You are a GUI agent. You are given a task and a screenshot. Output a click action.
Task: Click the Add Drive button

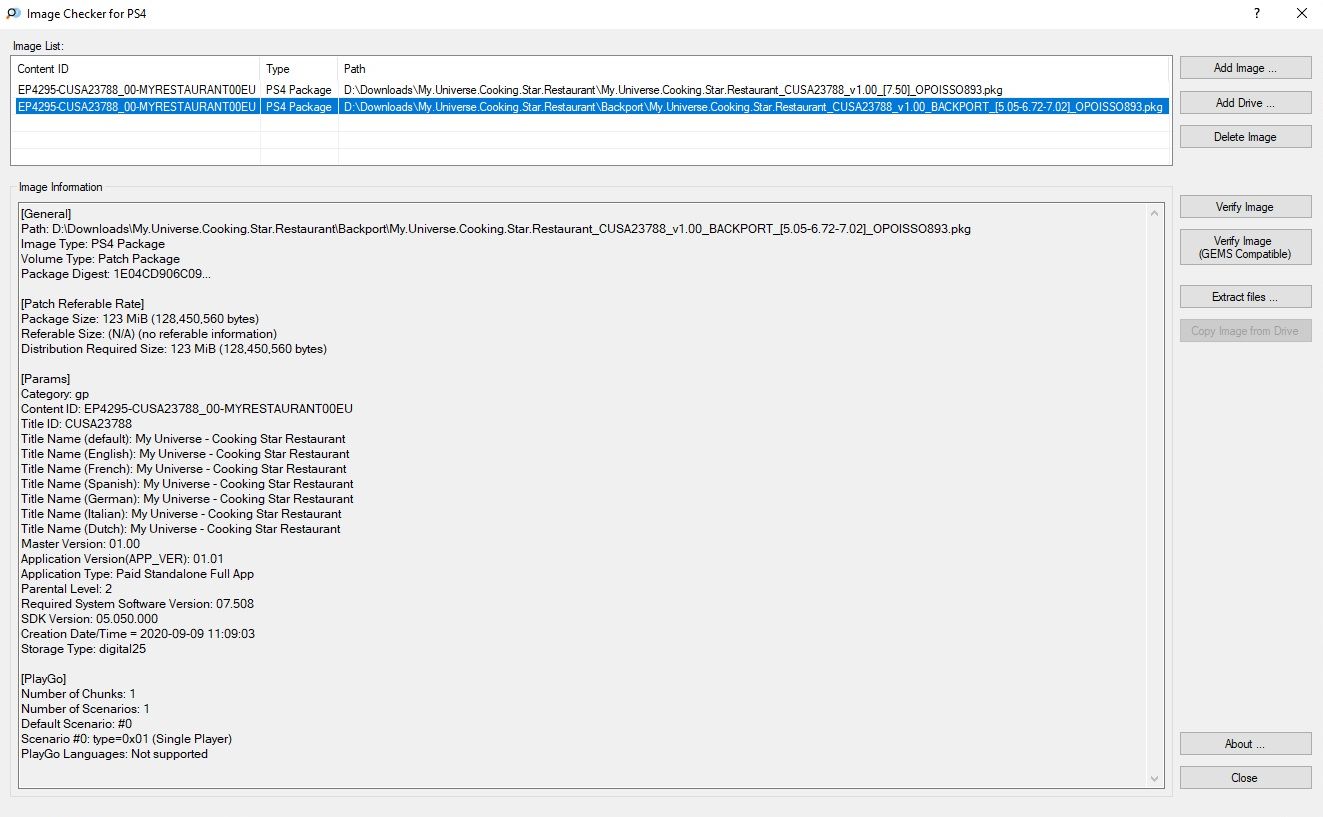pos(1245,102)
